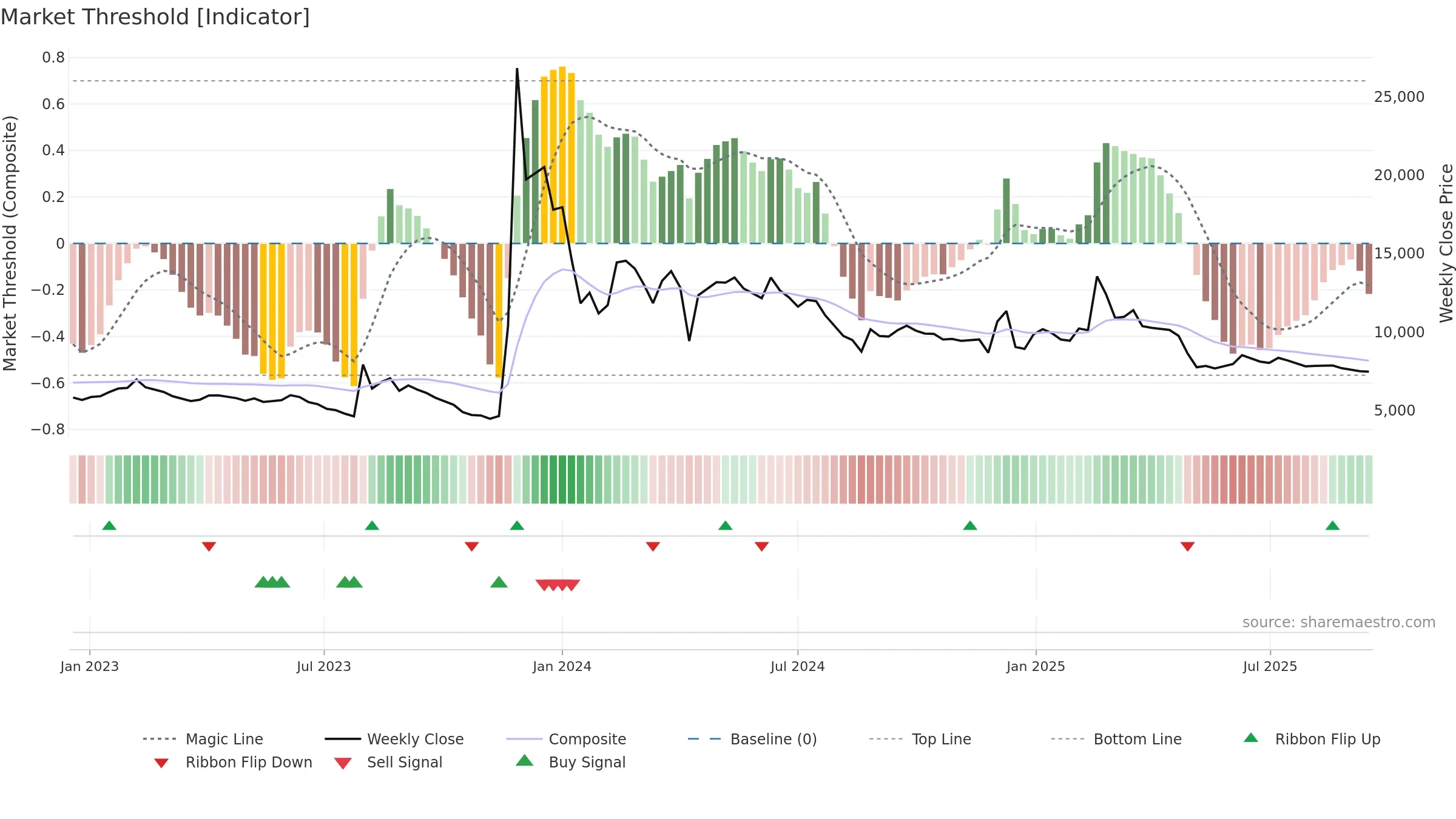
Task: Click the Market Threshold (Composite) axis title
Action: coord(10,243)
